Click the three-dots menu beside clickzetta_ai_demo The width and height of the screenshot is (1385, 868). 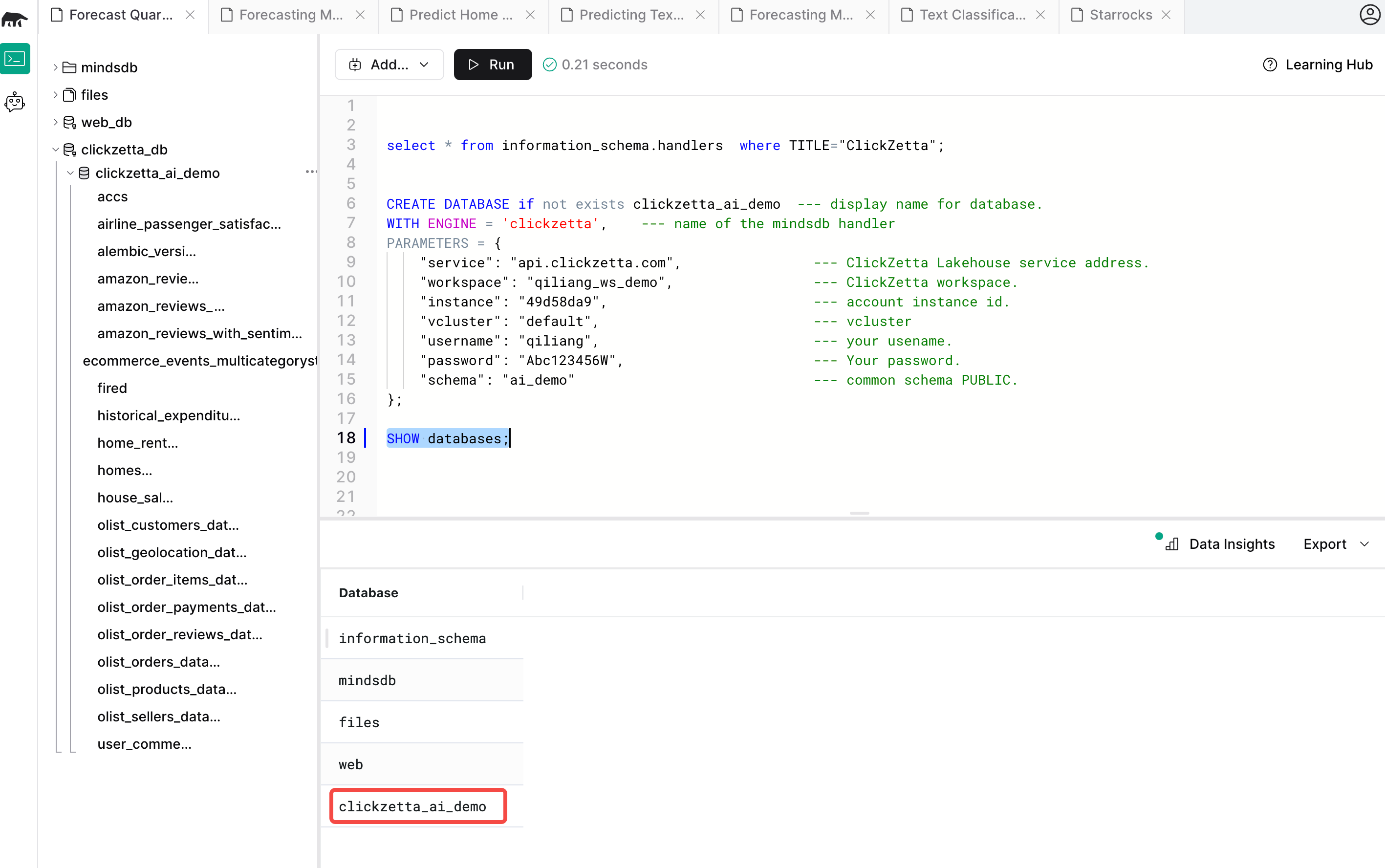click(311, 172)
